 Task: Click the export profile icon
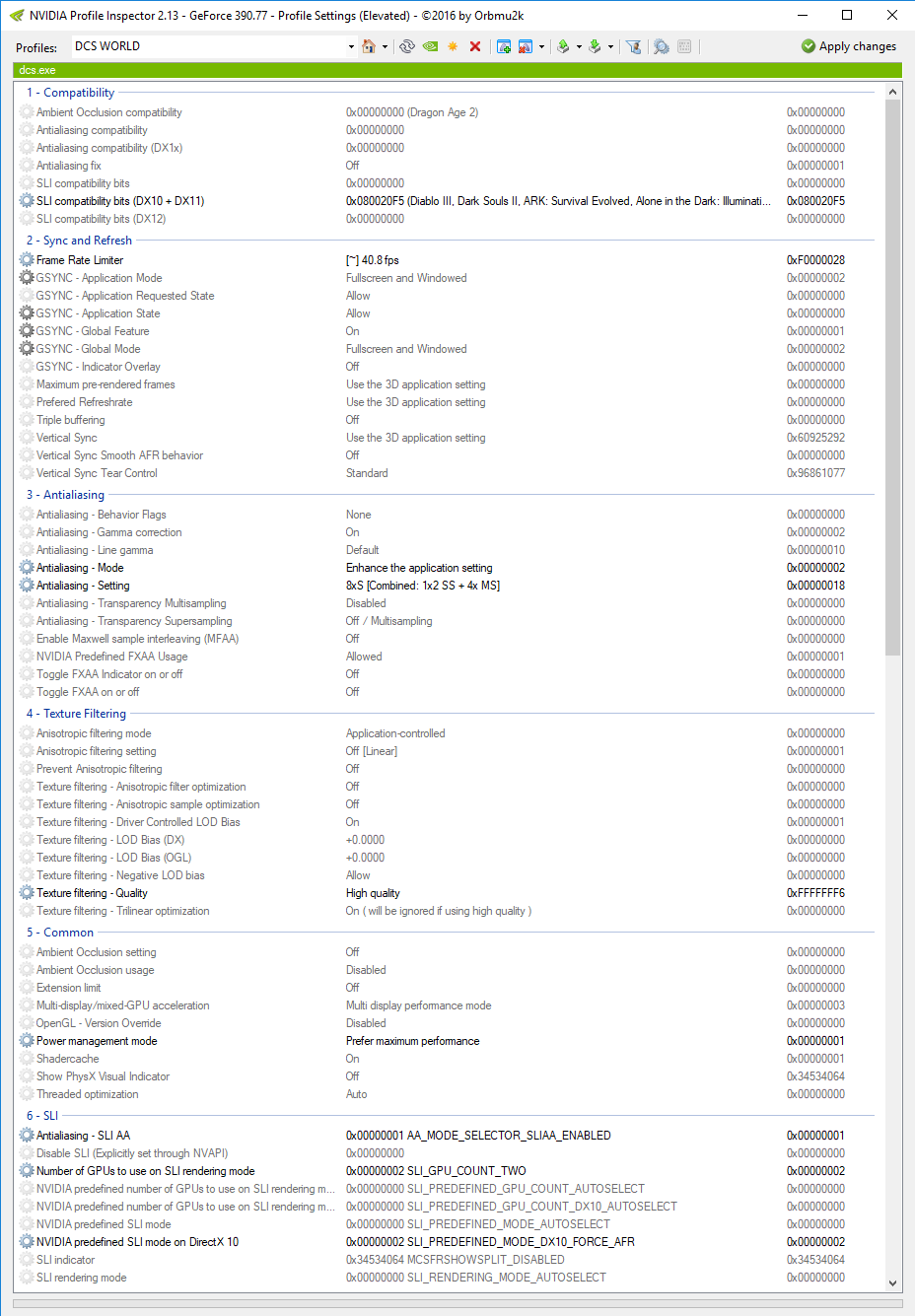[x=563, y=46]
